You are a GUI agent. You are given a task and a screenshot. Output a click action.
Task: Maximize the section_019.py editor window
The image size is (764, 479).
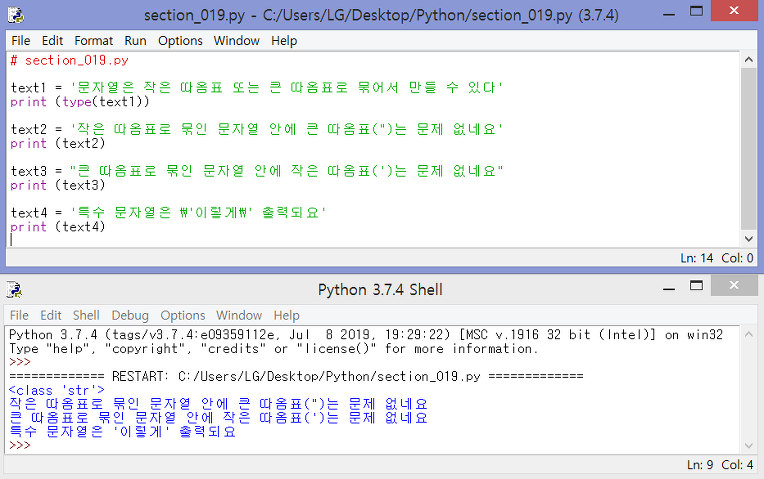point(697,12)
